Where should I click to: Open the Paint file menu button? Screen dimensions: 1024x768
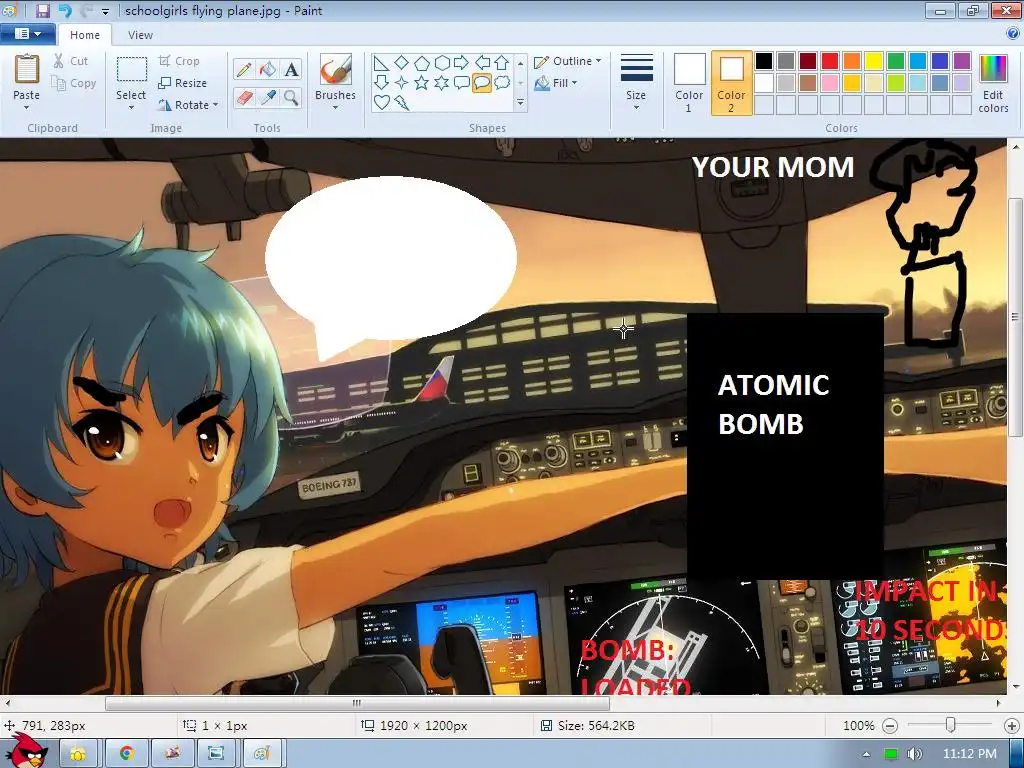[x=27, y=34]
